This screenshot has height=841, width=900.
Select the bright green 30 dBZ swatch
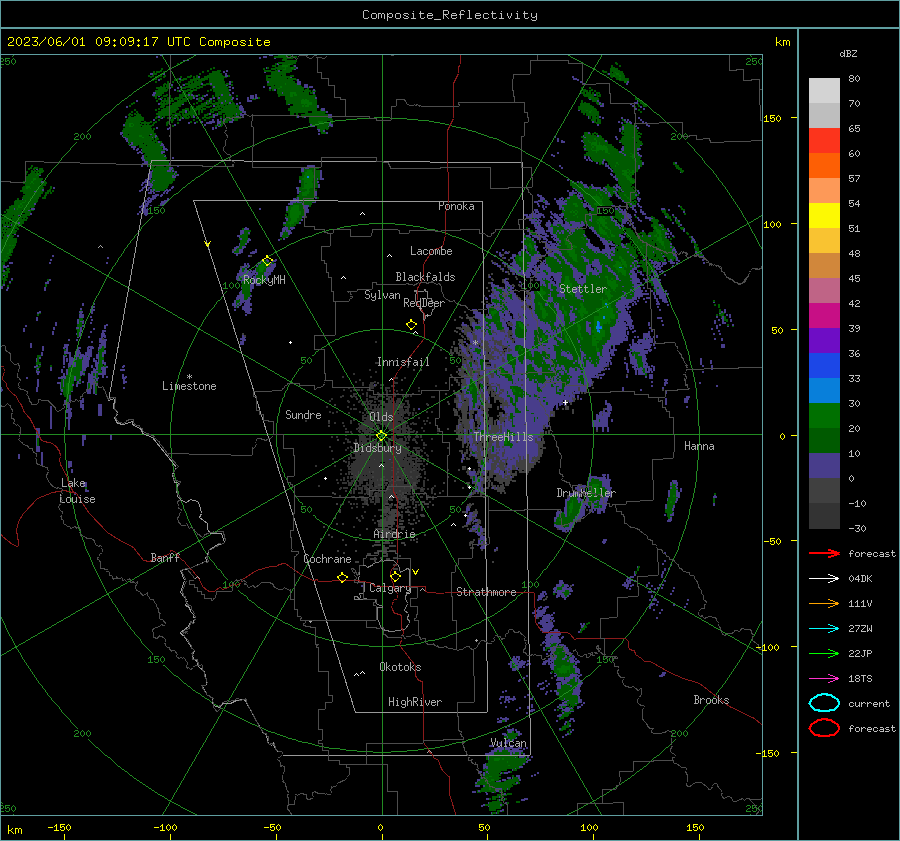[x=824, y=415]
